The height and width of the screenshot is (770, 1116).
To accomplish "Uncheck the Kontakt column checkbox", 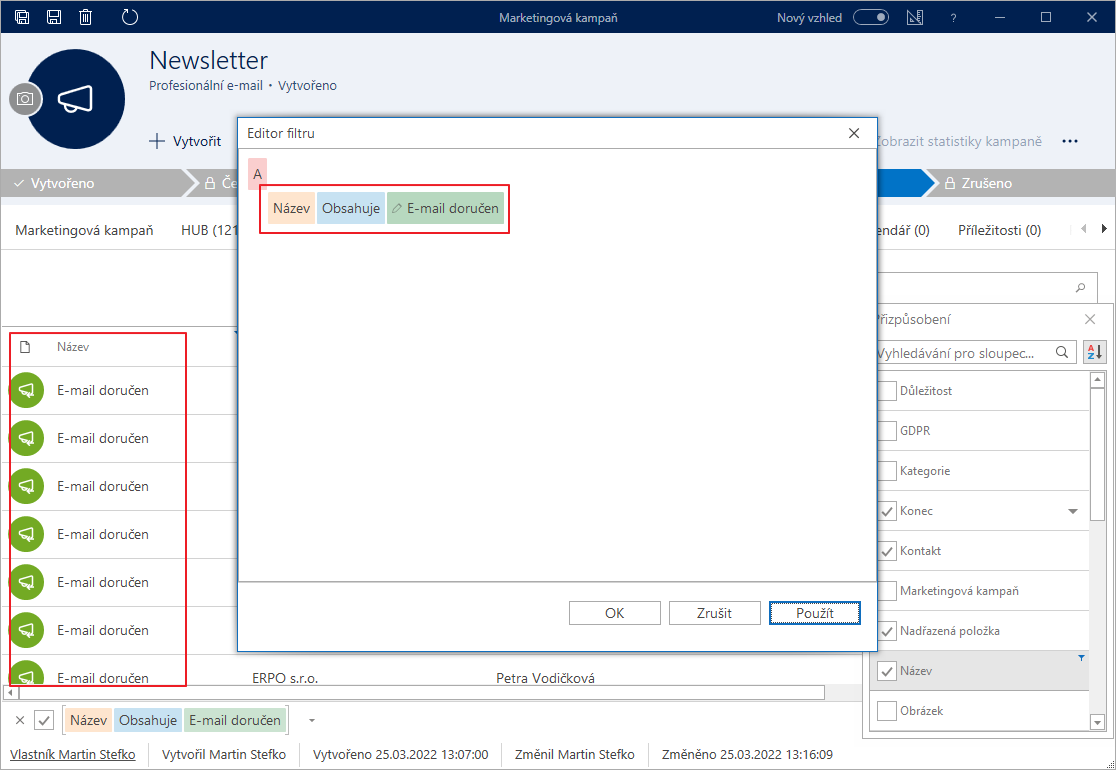I will pyautogui.click(x=887, y=550).
